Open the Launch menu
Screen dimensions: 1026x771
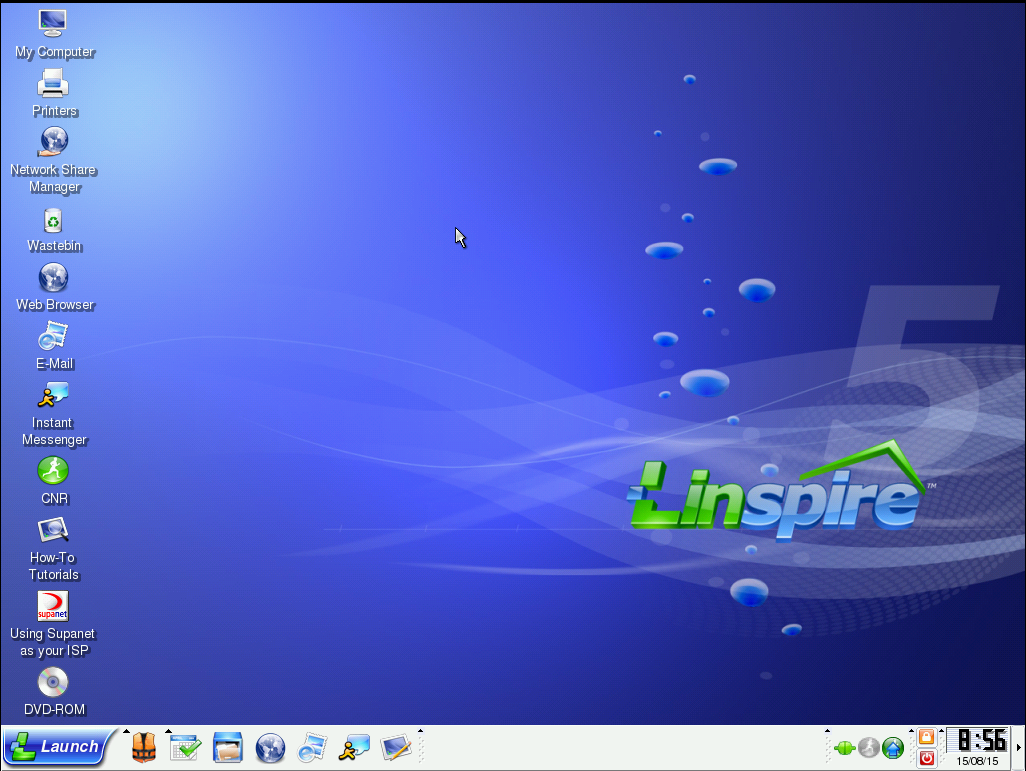[55, 747]
